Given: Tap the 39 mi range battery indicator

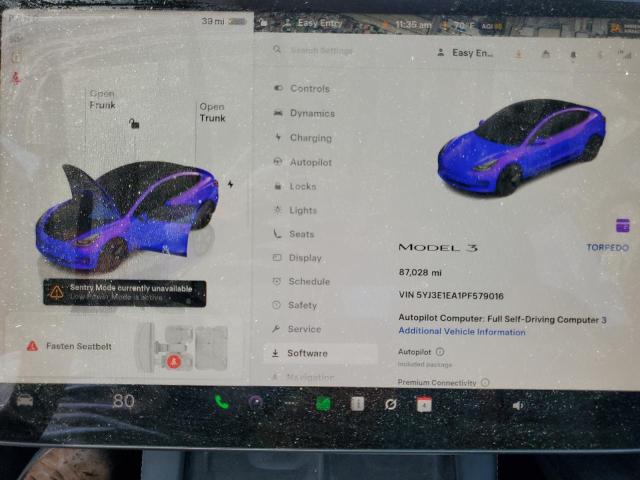Looking at the screenshot, I should [224, 21].
